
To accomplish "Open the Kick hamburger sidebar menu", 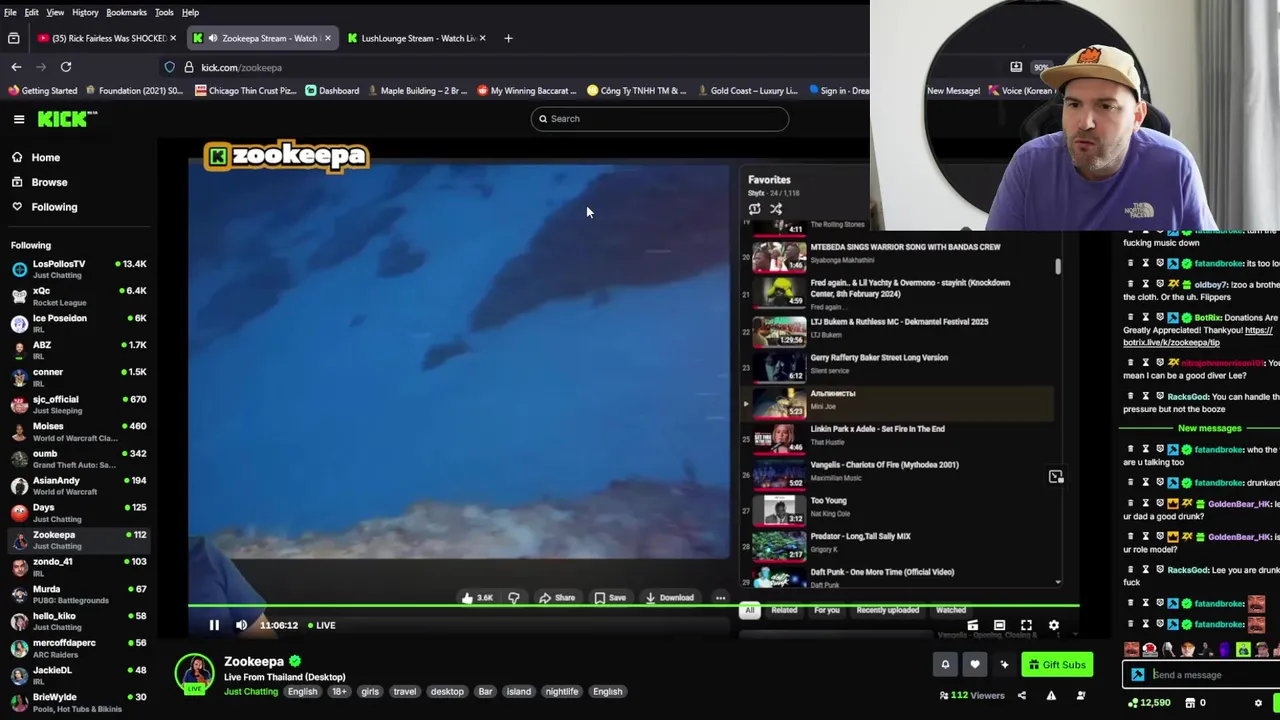I will coord(19,119).
